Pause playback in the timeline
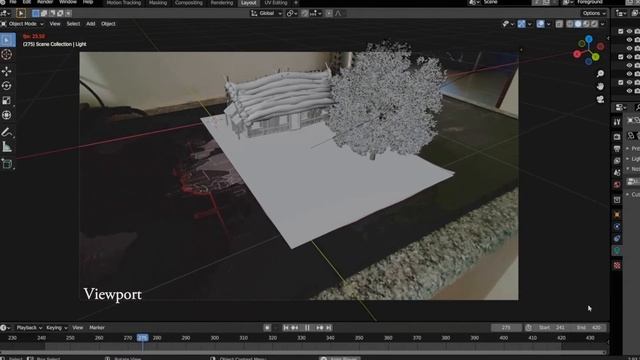640x360 pixels. pos(307,328)
